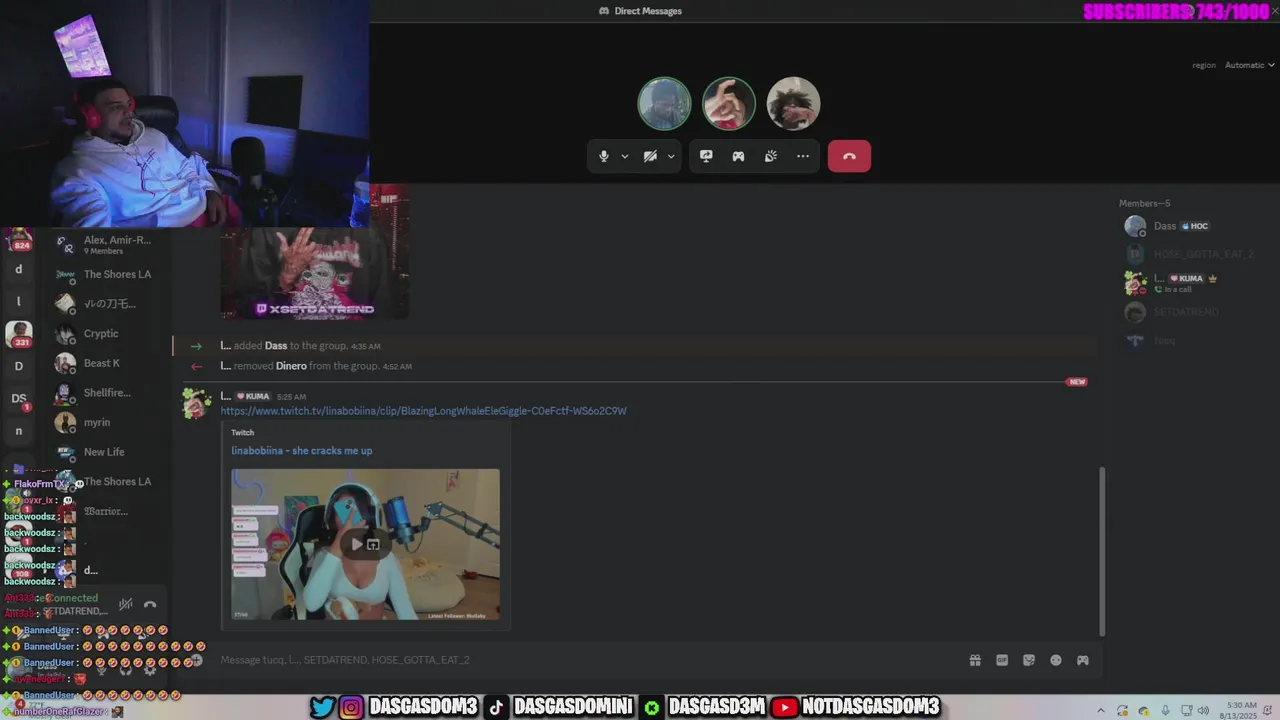Screen dimensions: 1280x720
Task: Open the GIF picker
Action: [x=1002, y=660]
